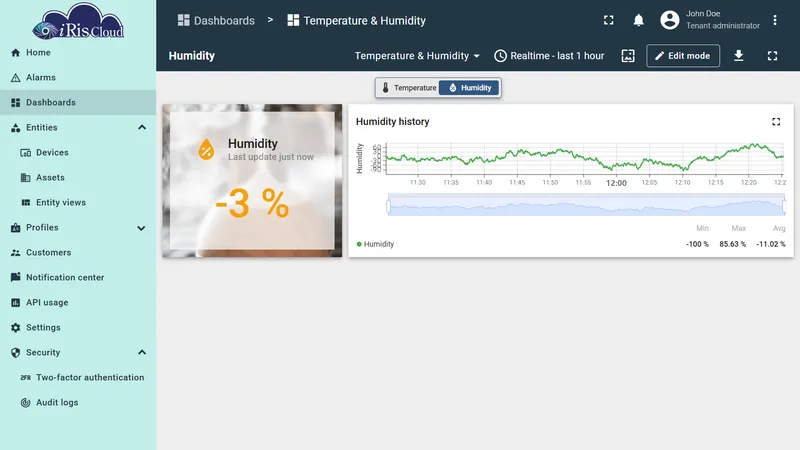Select Dashboards in the sidebar
The image size is (800, 450).
(78, 103)
